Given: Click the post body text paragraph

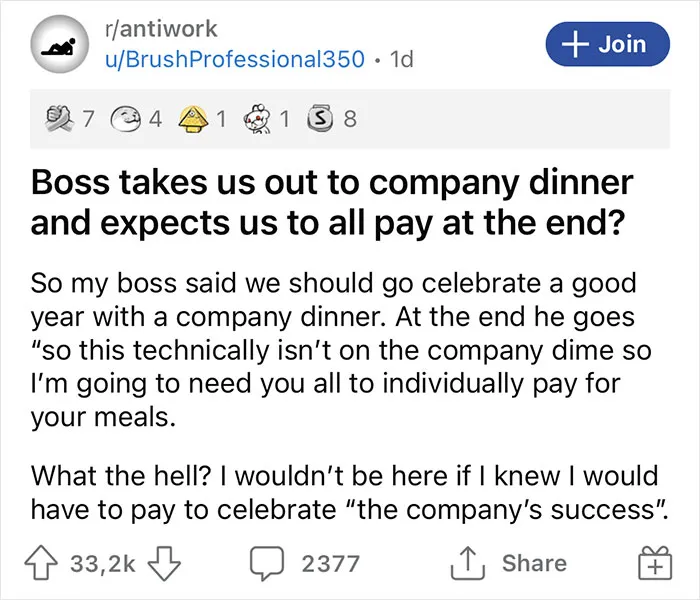Looking at the screenshot, I should point(341,350).
